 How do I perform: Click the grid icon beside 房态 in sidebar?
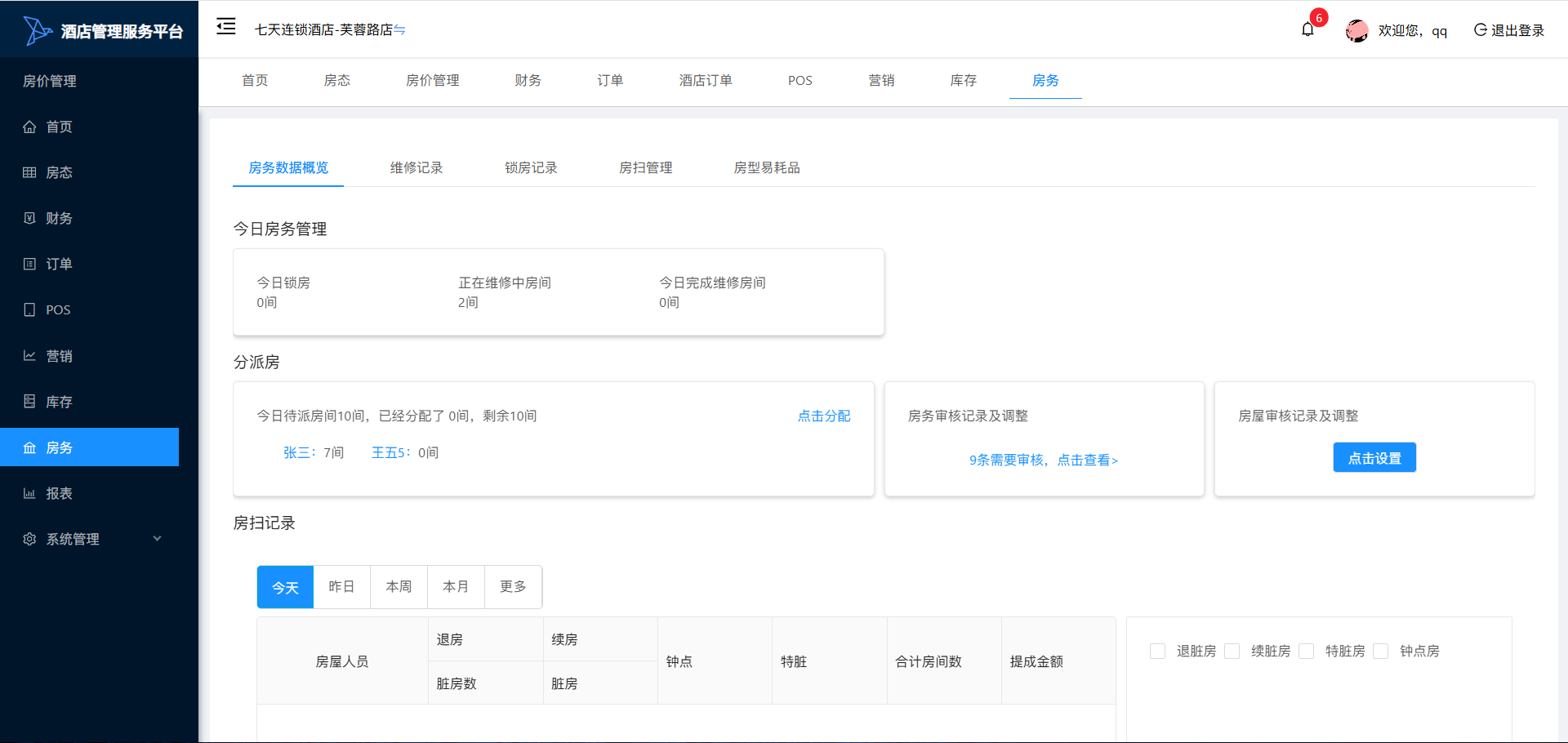29,172
